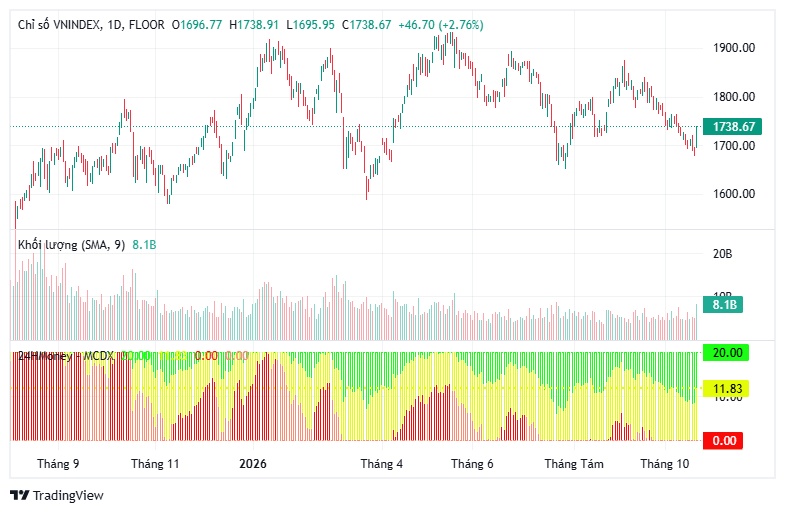Open the TradingView link text
This screenshot has width=785, height=513.
(68, 495)
